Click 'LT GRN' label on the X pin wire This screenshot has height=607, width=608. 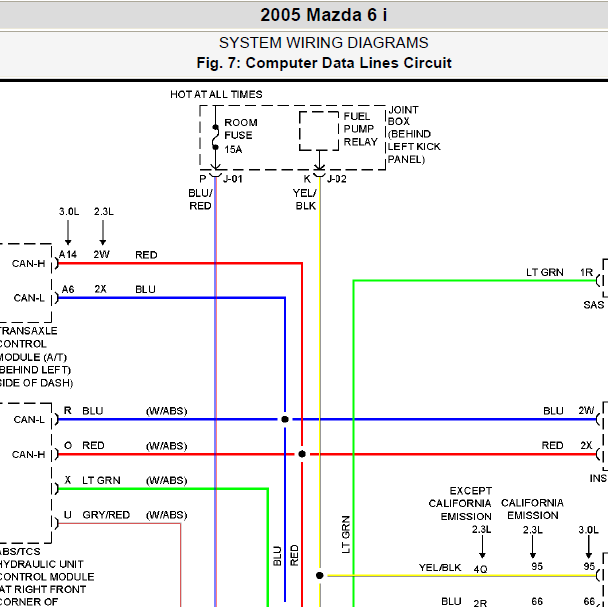[101, 480]
